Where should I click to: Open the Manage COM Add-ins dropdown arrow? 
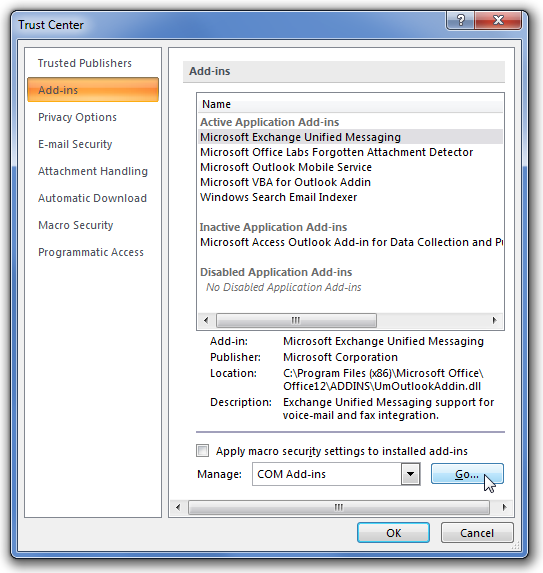click(410, 474)
